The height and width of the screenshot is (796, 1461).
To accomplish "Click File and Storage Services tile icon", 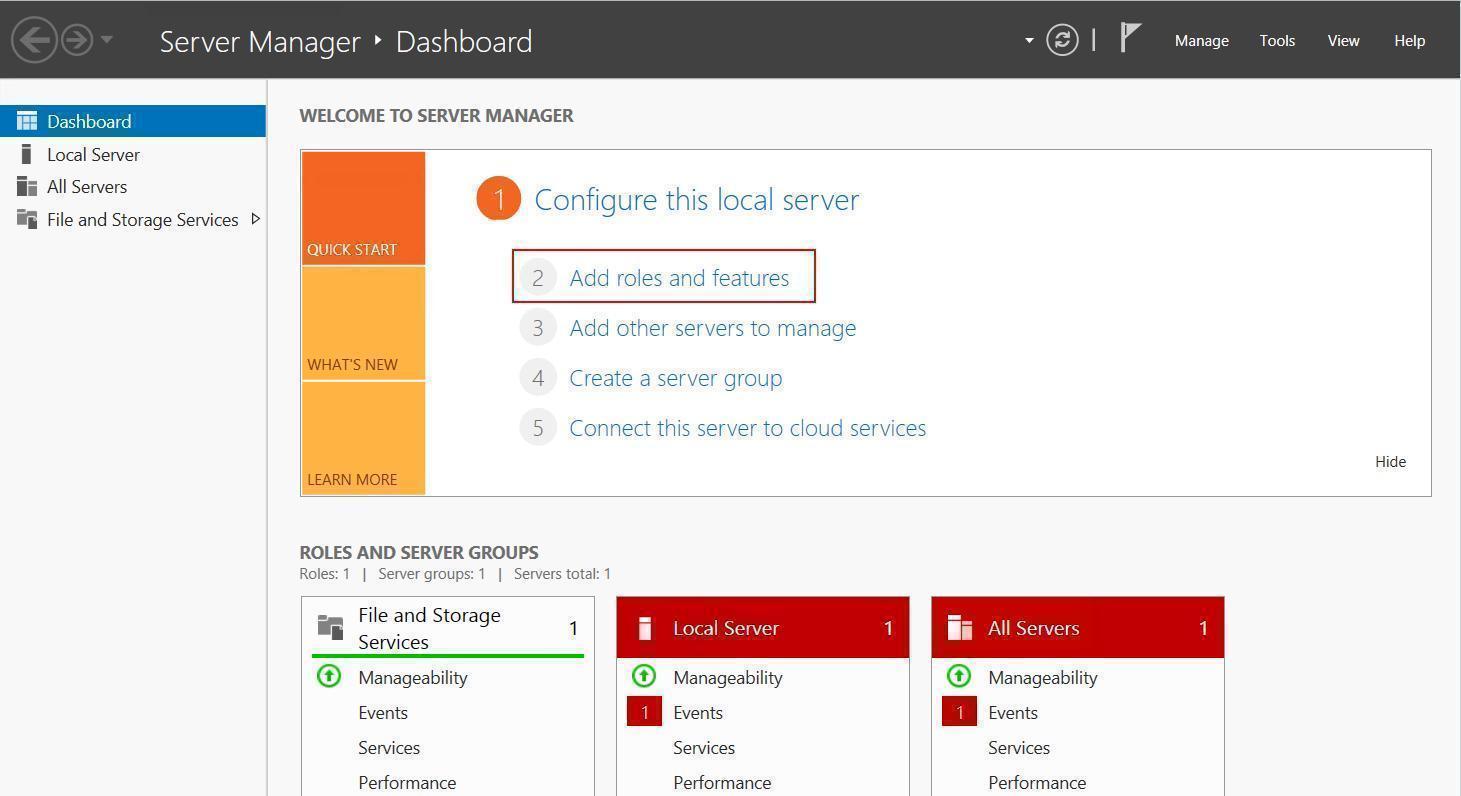I will tap(330, 627).
